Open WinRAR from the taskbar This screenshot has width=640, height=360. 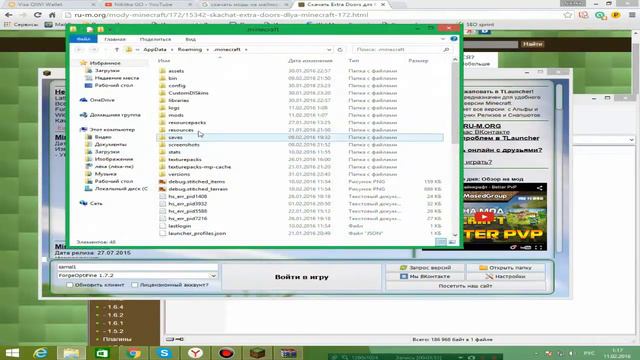pyautogui.click(x=288, y=353)
